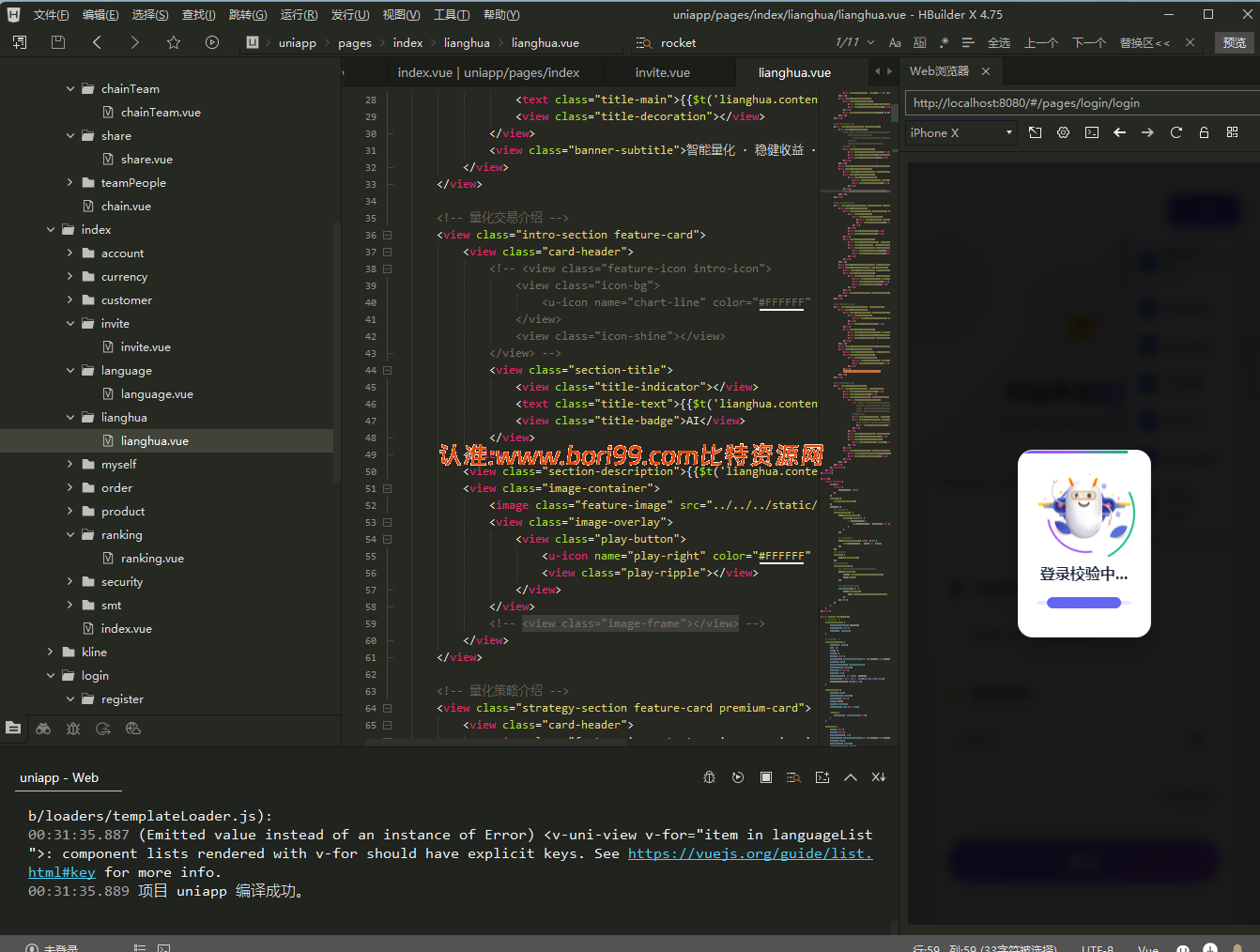Screen dimensions: 1260x952
Task: Open the 编辑(E) menu
Action: (100, 15)
